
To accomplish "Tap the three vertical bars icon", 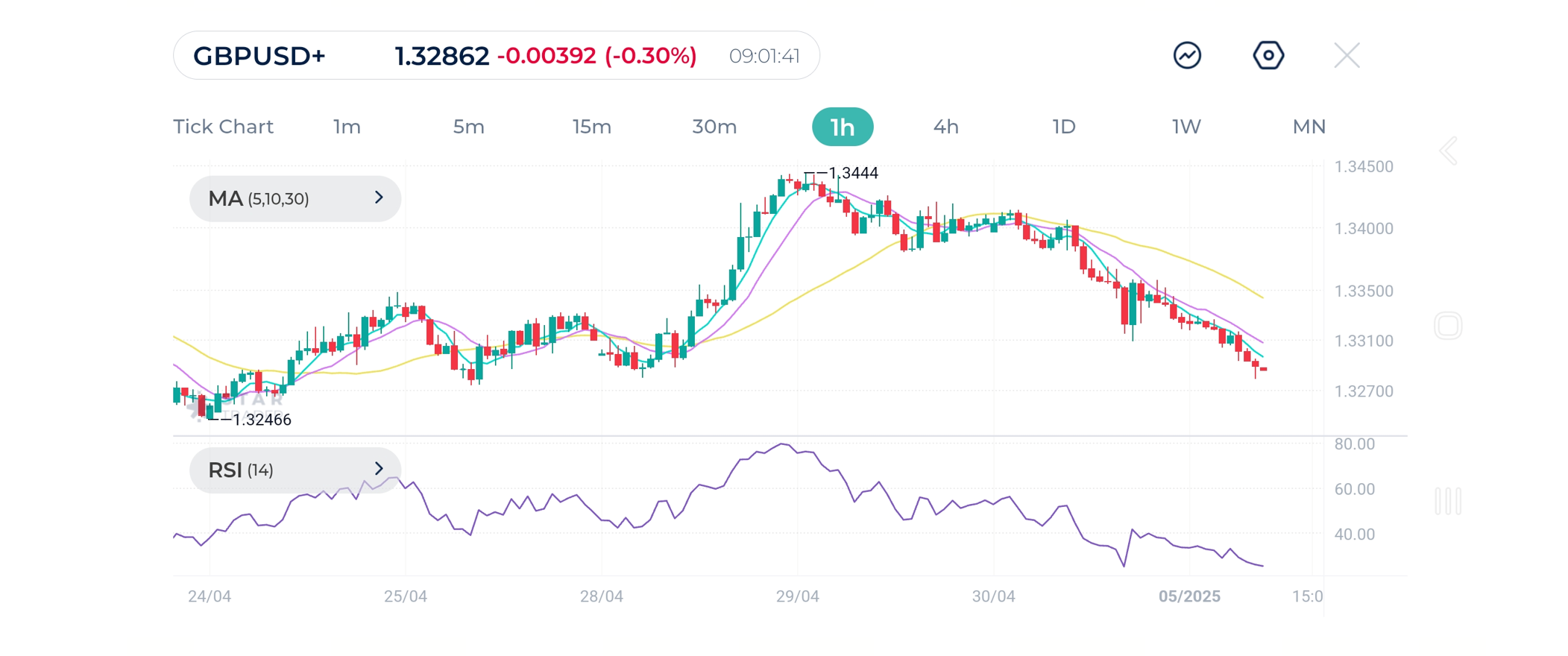I will tap(1448, 501).
